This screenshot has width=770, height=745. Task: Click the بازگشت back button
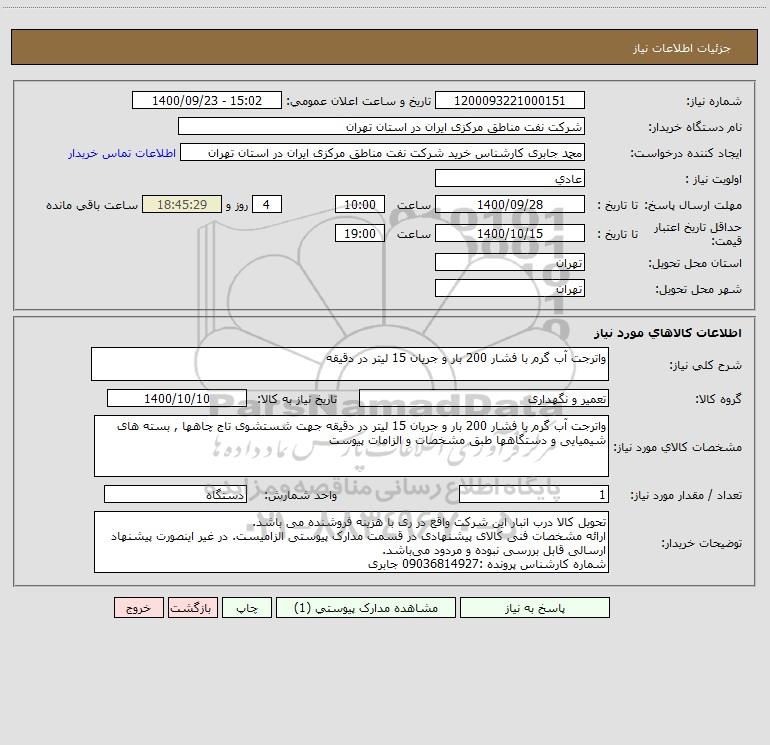192,608
